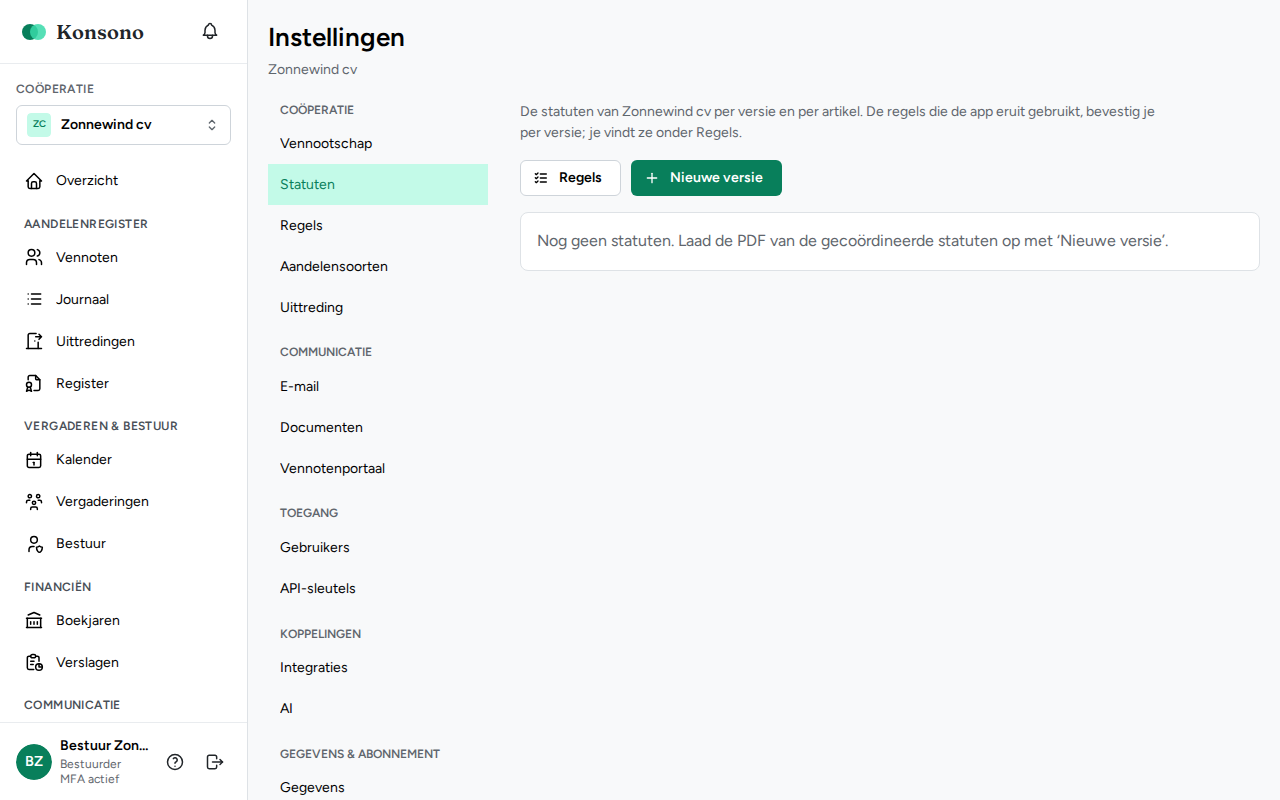The image size is (1280, 800).
Task: Open Regels in settings menu
Action: [x=378, y=226]
